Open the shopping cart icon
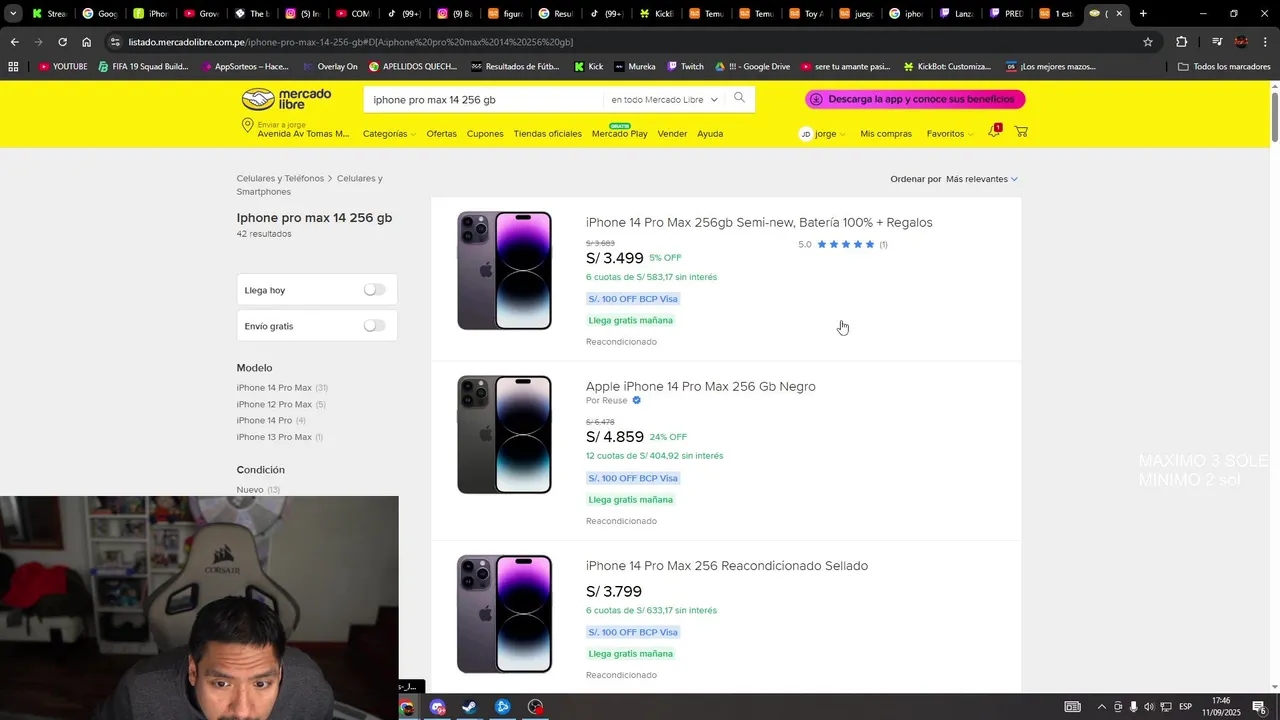Viewport: 1280px width, 720px height. 1021,132
